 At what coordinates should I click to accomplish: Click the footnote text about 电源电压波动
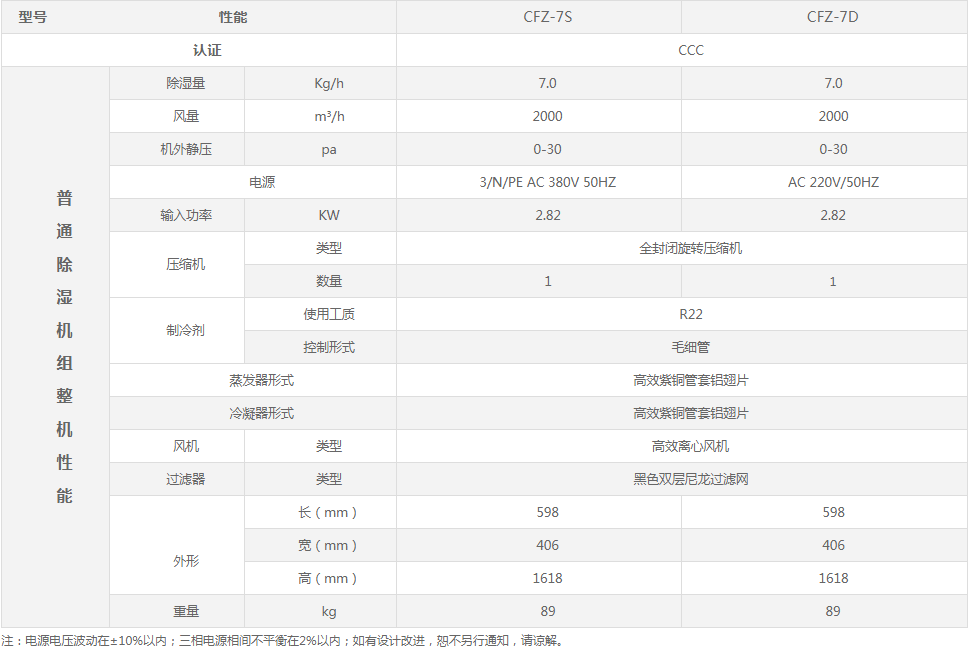282,641
